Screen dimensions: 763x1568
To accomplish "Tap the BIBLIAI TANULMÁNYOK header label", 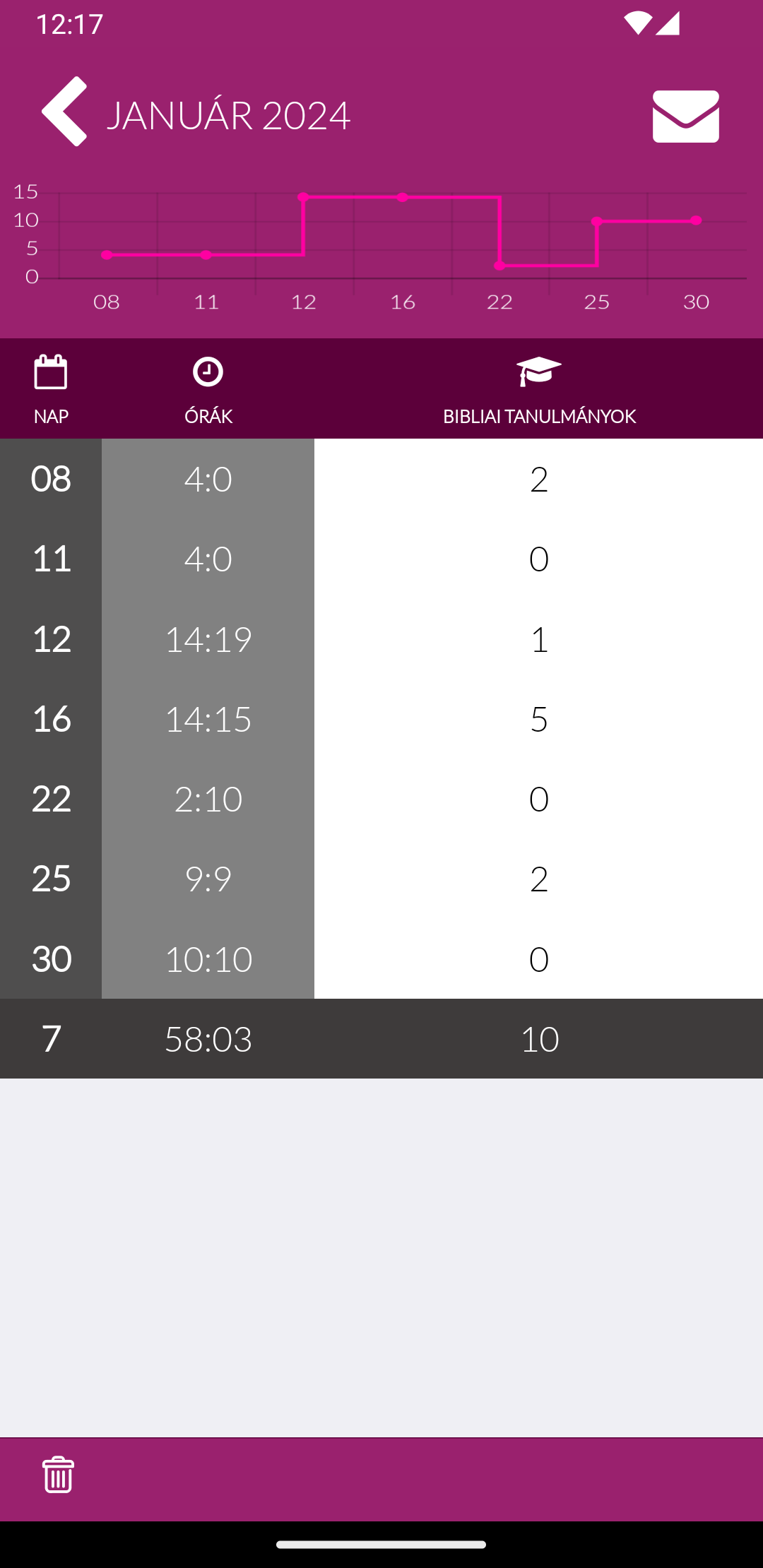I will tap(540, 417).
